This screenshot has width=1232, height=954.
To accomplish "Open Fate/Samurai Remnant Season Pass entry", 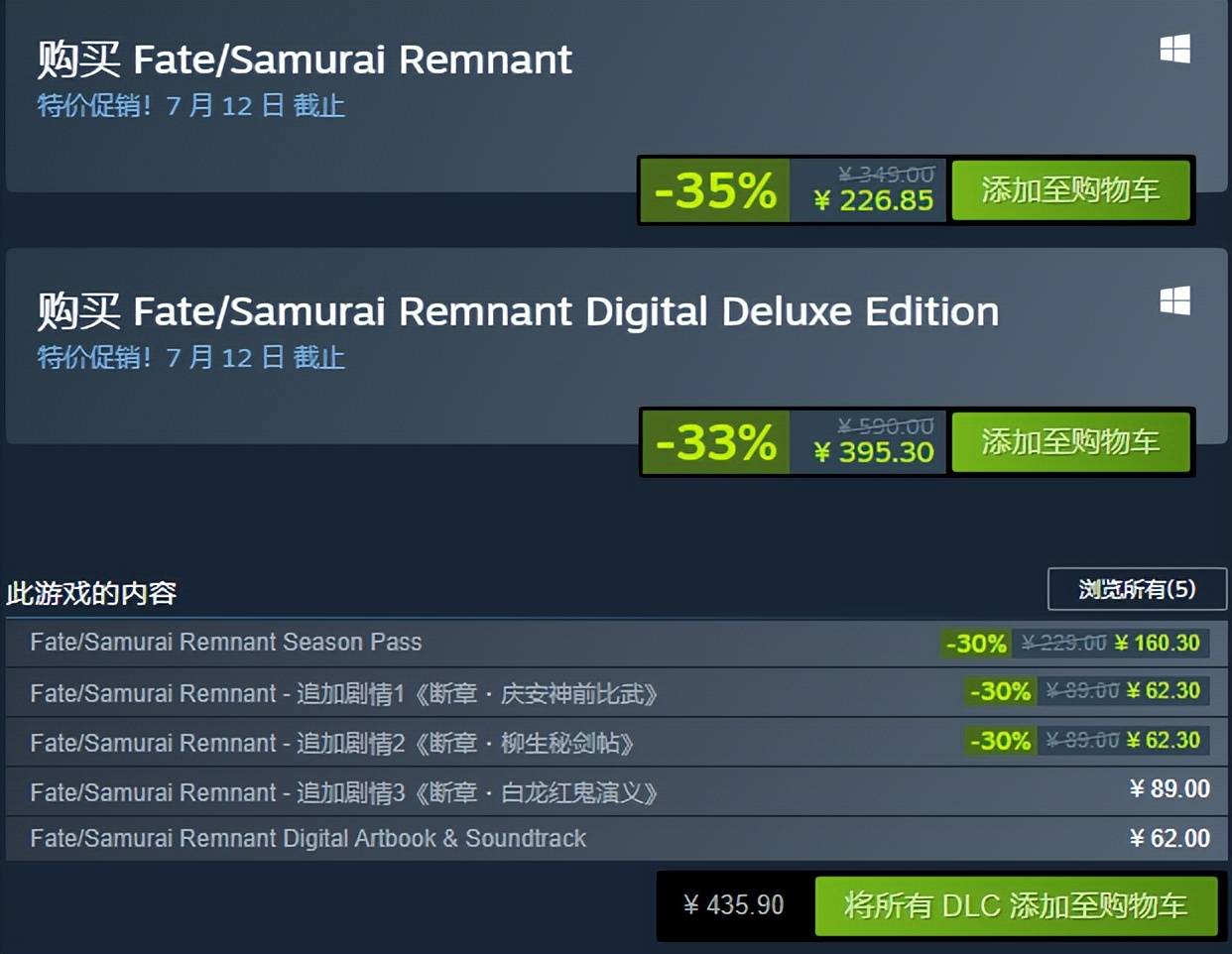I will pos(226,643).
